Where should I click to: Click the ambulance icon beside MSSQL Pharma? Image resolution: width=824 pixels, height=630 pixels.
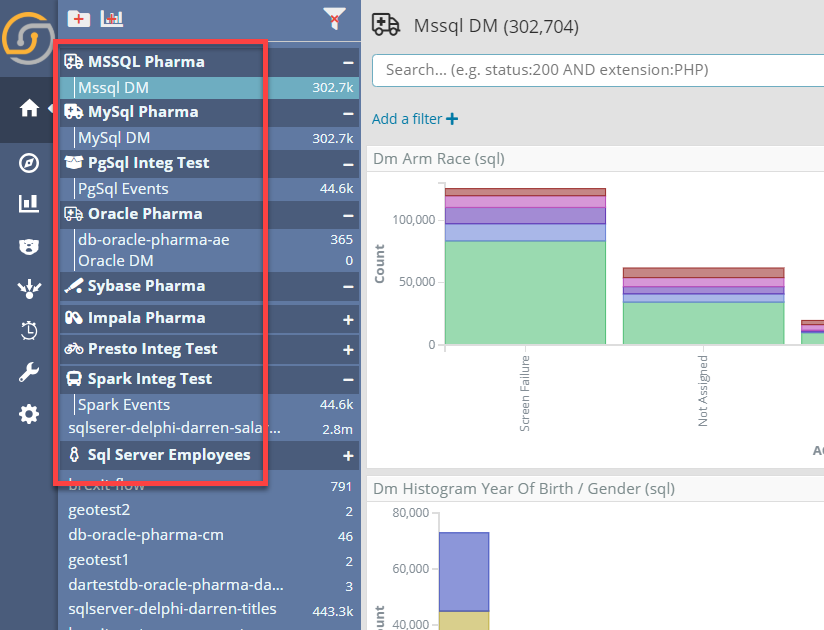[x=74, y=61]
